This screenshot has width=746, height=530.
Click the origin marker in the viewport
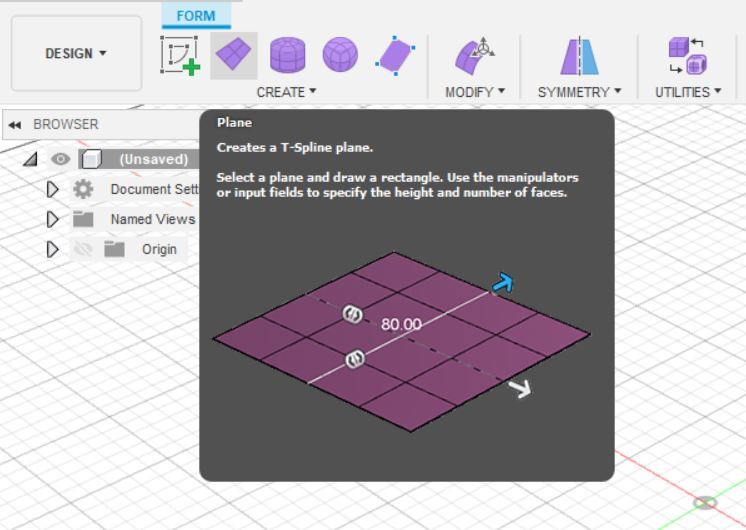click(705, 502)
